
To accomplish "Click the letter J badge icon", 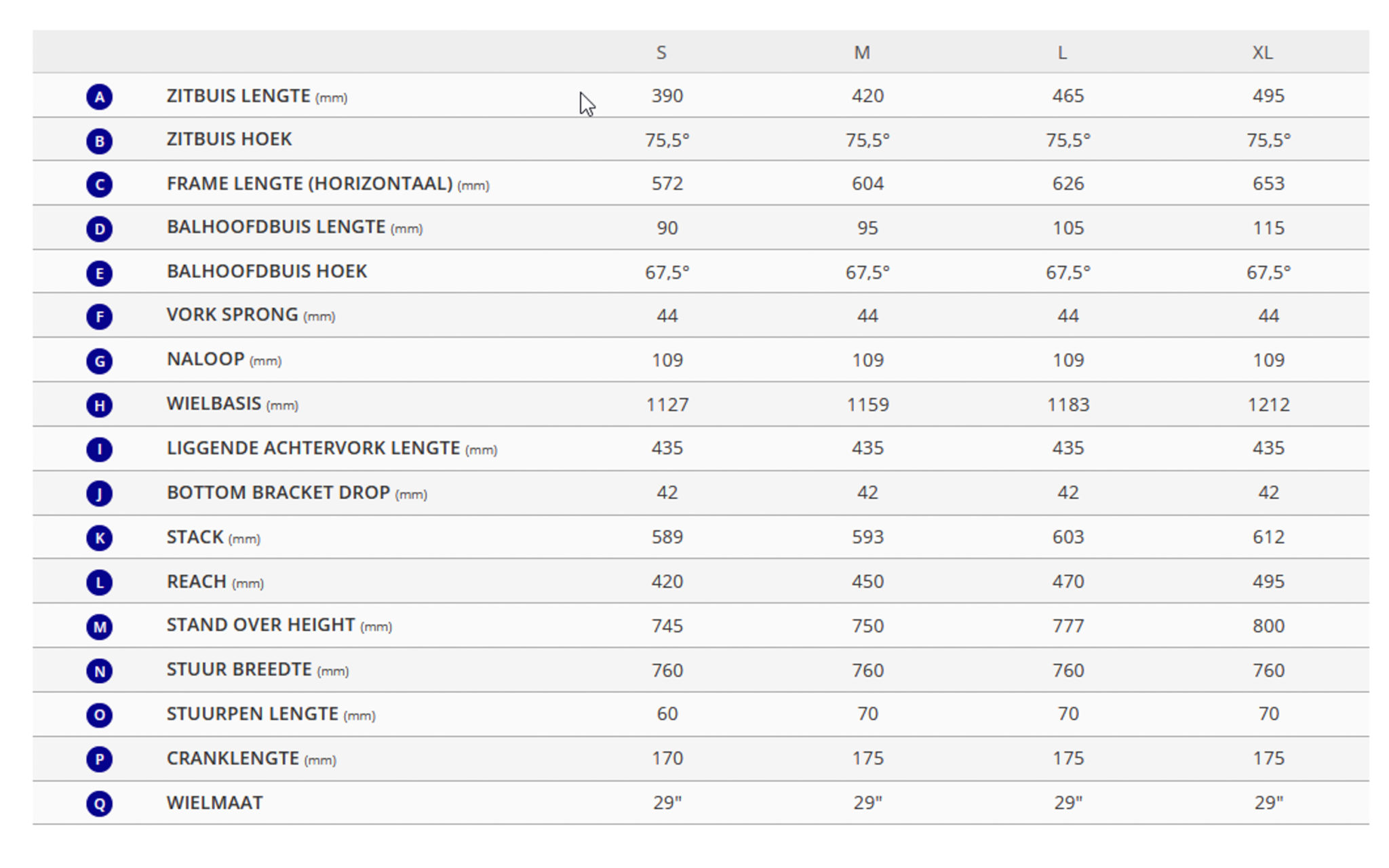I will click(99, 493).
